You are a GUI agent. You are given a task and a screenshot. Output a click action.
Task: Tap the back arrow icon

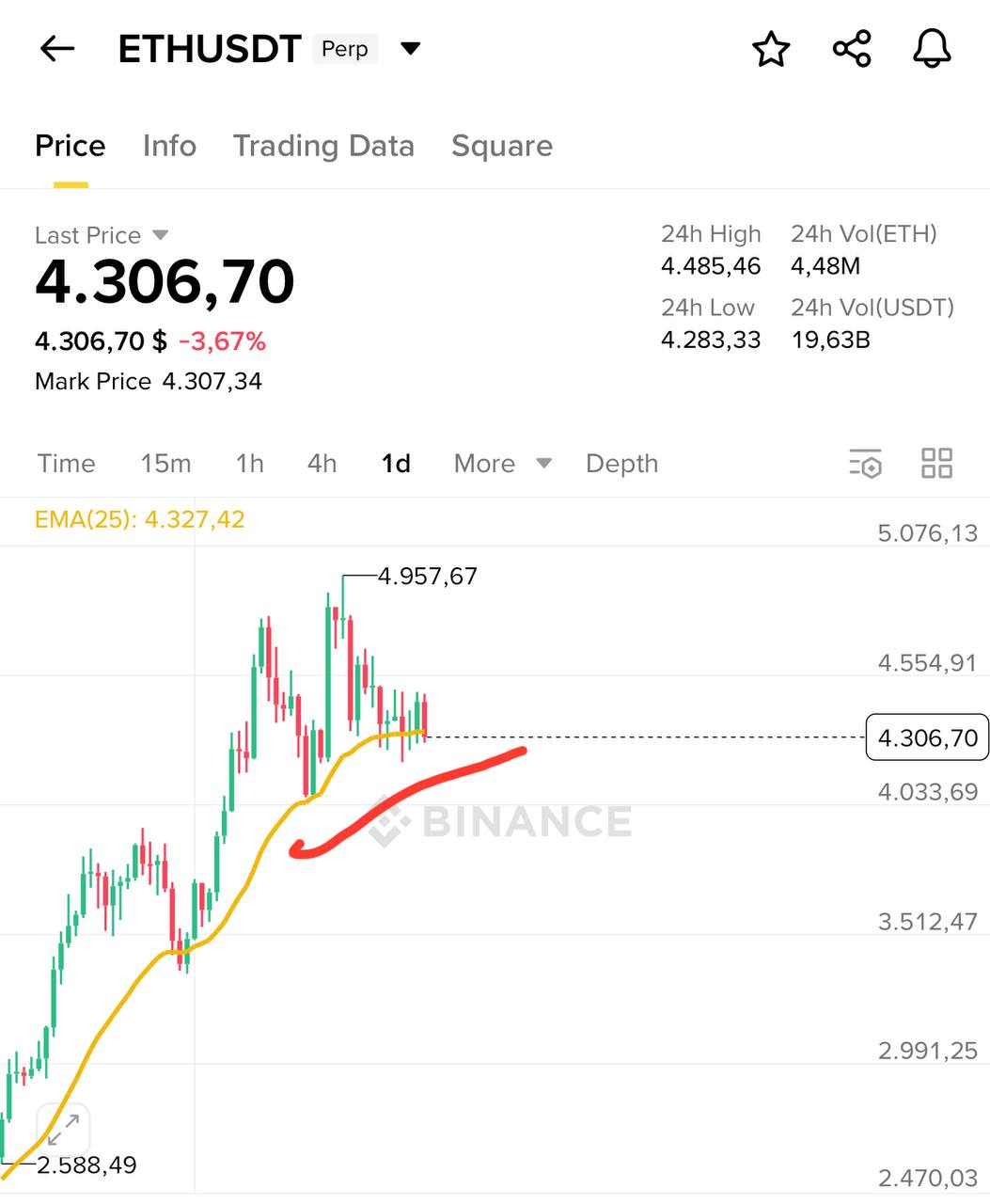[x=57, y=49]
